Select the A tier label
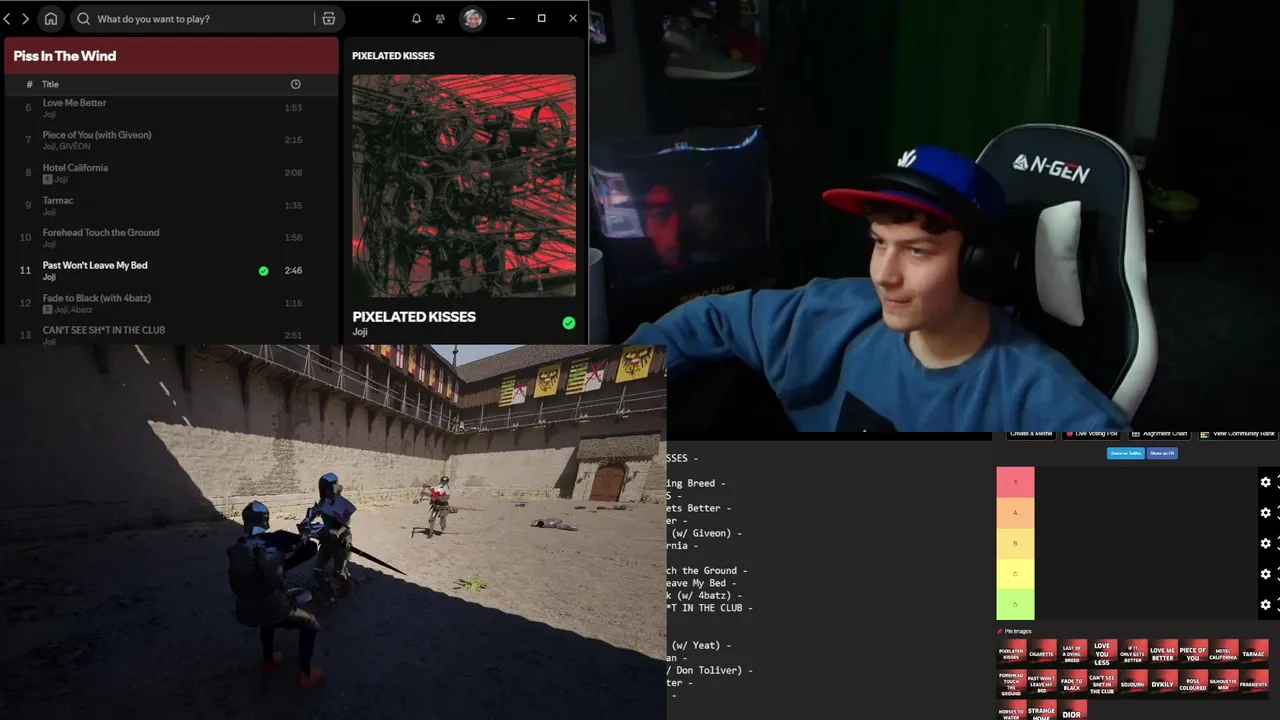 (x=1015, y=513)
